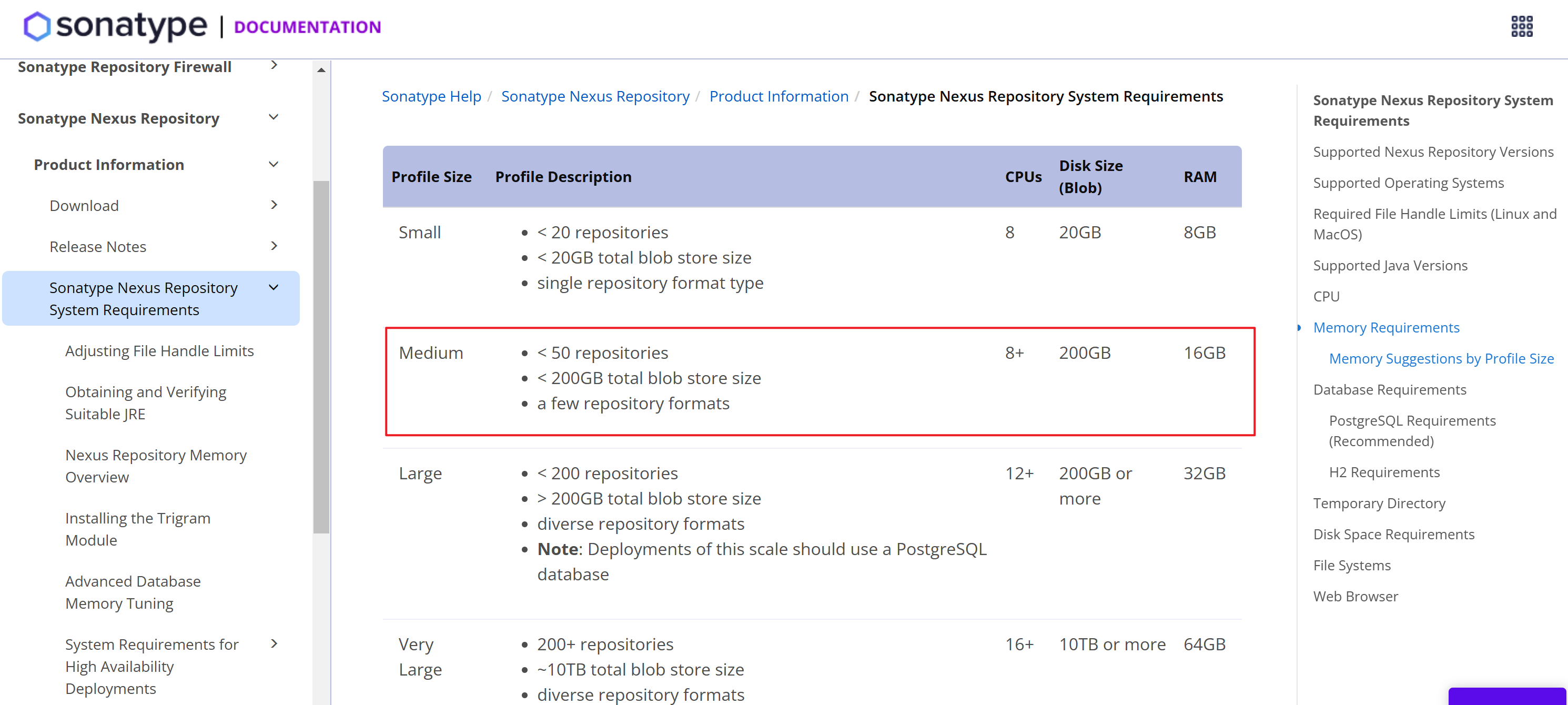Jump to File Systems section
This screenshot has height=705, width=1568.
[1351, 566]
